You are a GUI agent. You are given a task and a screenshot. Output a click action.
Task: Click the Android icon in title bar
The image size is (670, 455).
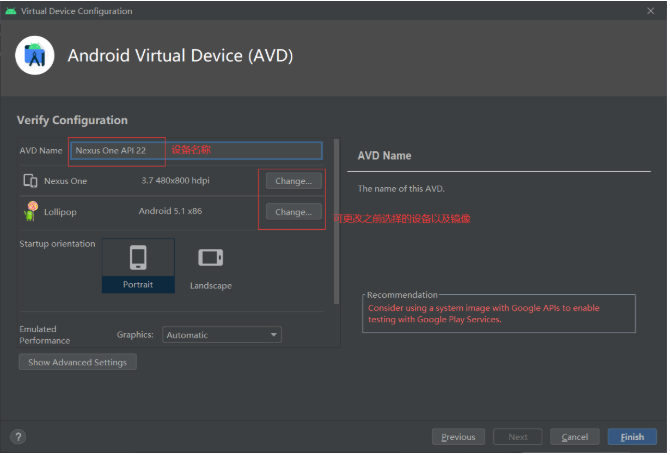click(11, 11)
